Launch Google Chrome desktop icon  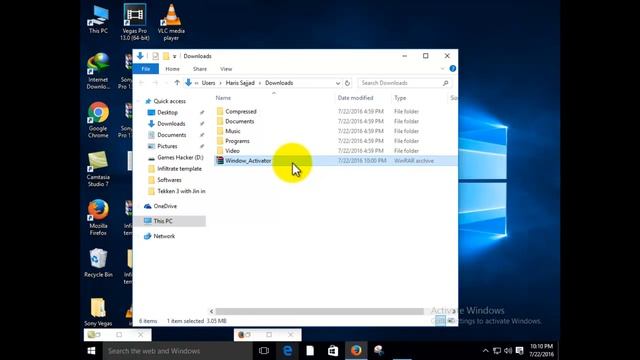coord(98,120)
